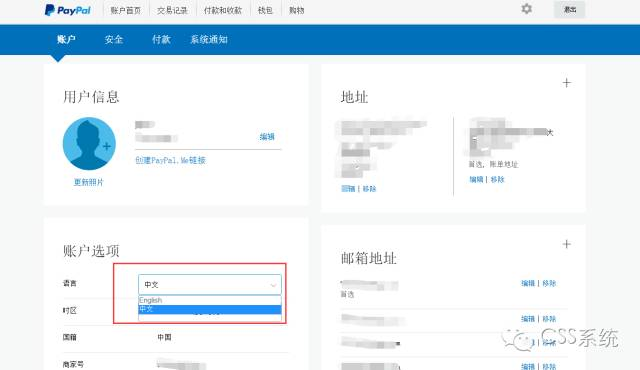640x370 pixels.
Task: Choose 中文 in language list
Action: 210,309
